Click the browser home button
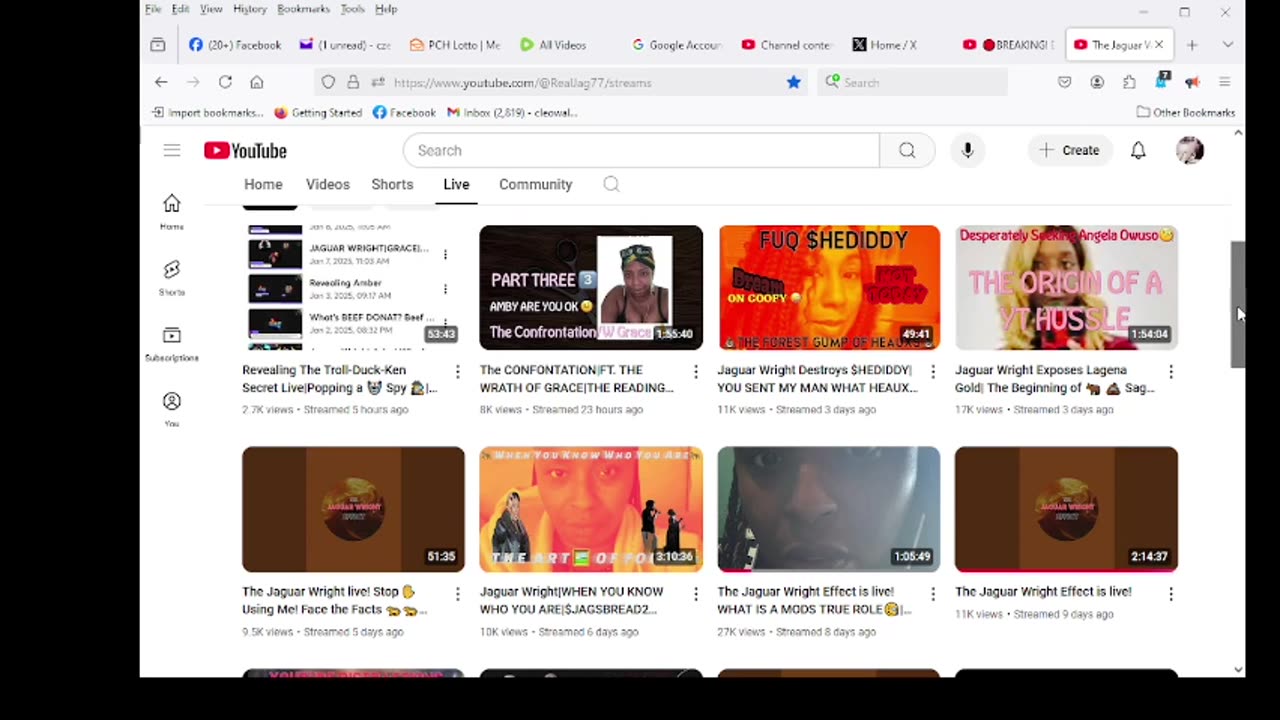The width and height of the screenshot is (1280, 720). (257, 82)
